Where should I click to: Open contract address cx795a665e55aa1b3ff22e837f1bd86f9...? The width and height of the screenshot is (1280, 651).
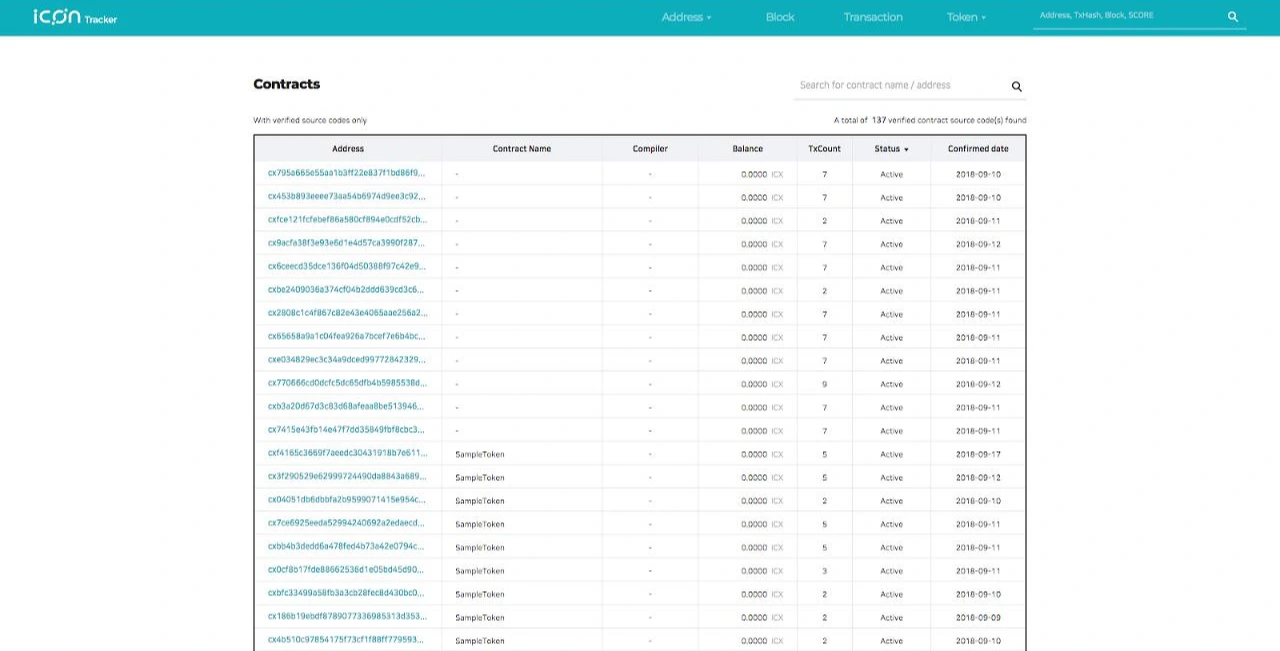pyautogui.click(x=346, y=173)
